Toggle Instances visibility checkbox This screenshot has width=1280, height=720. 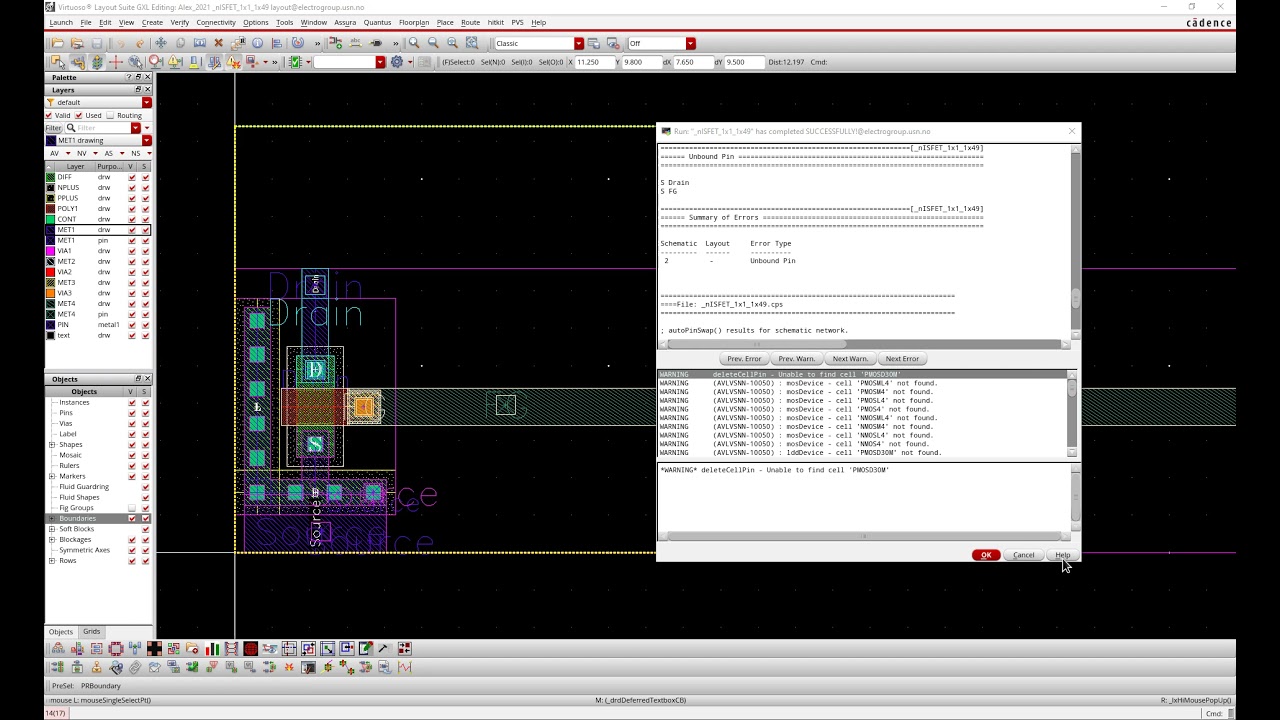click(x=131, y=402)
